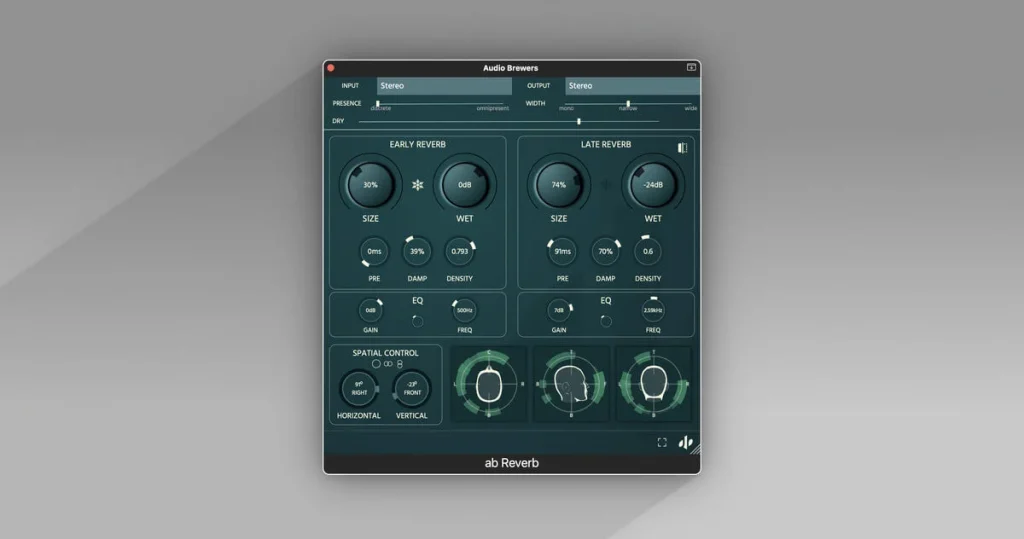This screenshot has height=539, width=1024.
Task: Click the Late EQ Freq knob showing 2.59kHz
Action: tap(652, 310)
